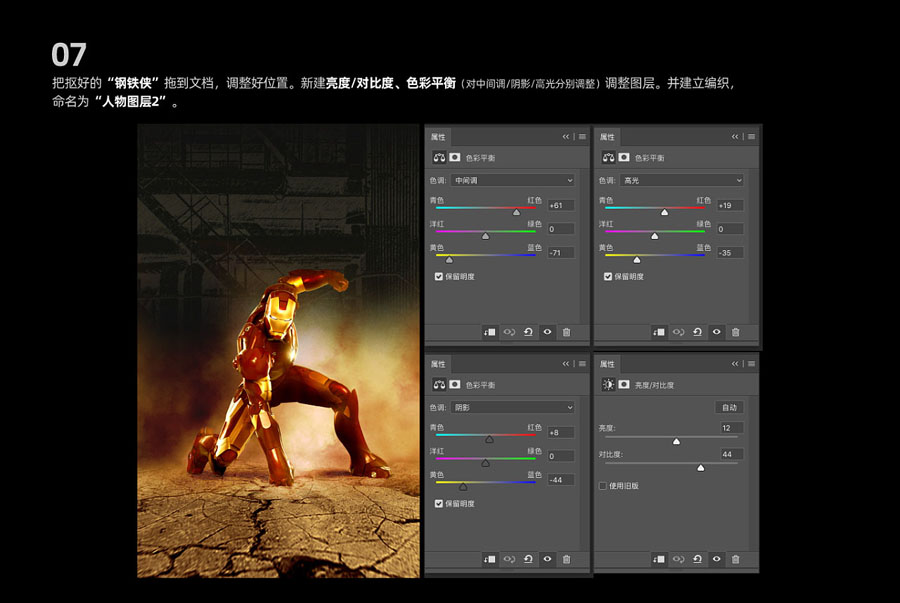900x603 pixels.
Task: Open the 色调 dropdown showing 中间调
Action: coord(514,180)
